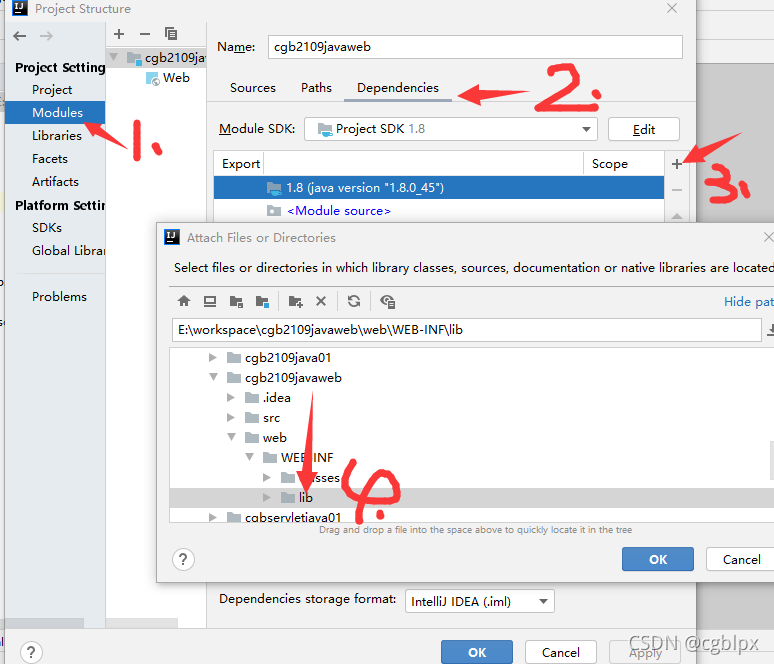Switch to the Paths tab
Image resolution: width=774 pixels, height=664 pixels.
(x=316, y=88)
